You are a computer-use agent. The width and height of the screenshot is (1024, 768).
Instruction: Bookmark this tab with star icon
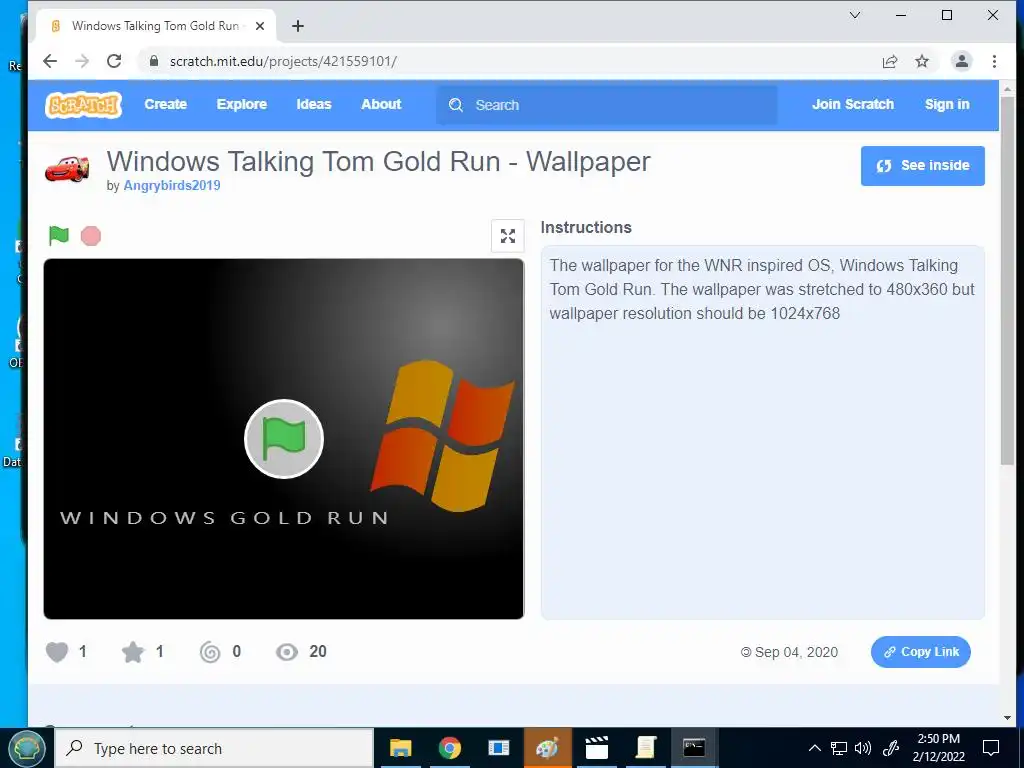pyautogui.click(x=921, y=61)
